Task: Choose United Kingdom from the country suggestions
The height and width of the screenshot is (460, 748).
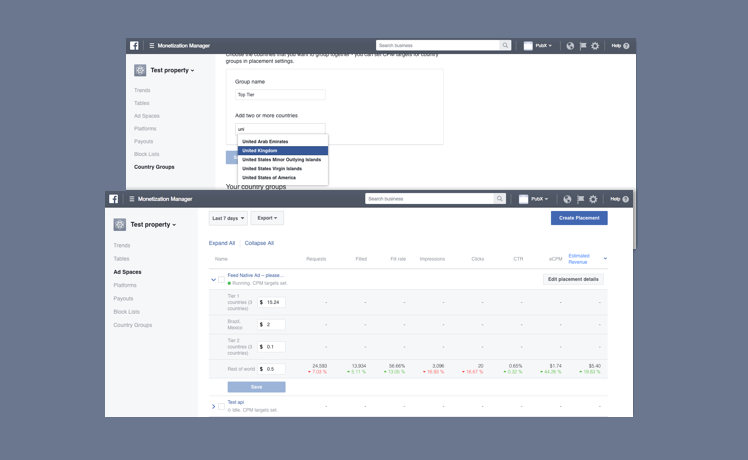Action: (283, 151)
